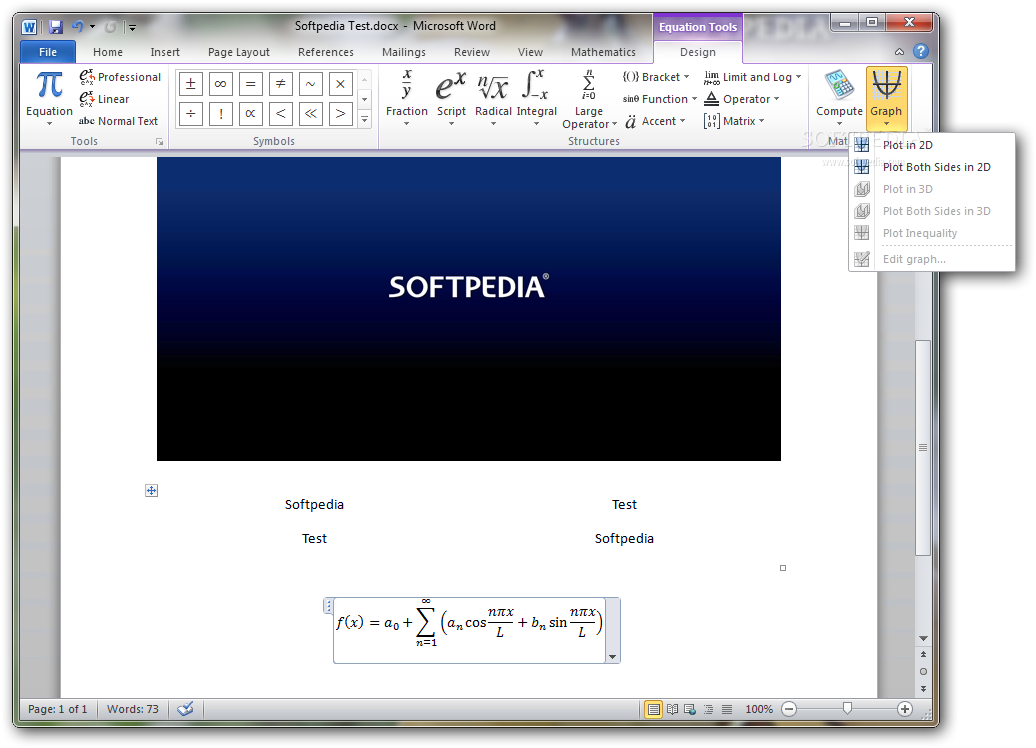This screenshot has width=1036, height=748.
Task: Open the Equation gallery button
Action: pyautogui.click(x=49, y=98)
